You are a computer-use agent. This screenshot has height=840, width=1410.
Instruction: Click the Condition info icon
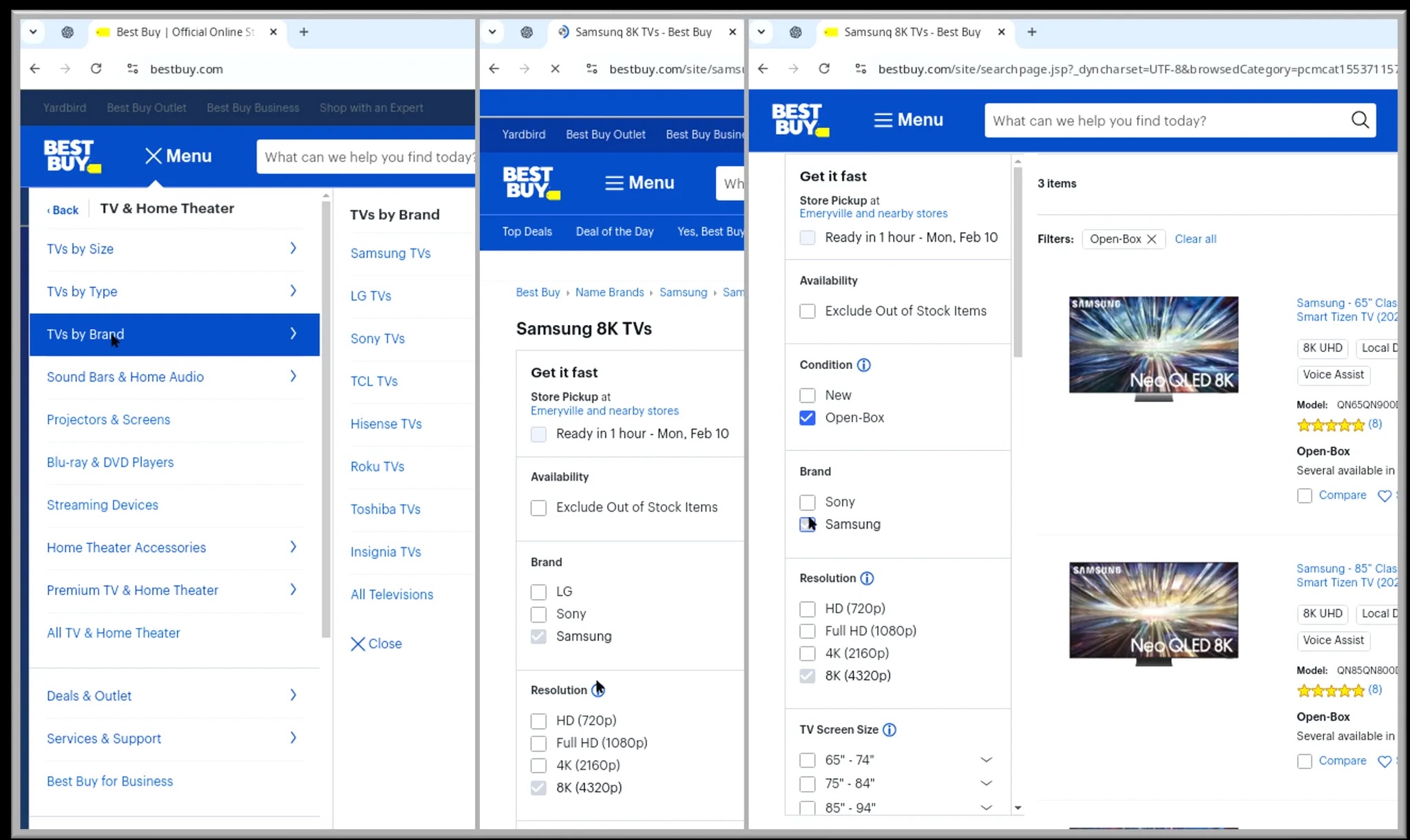(x=863, y=365)
